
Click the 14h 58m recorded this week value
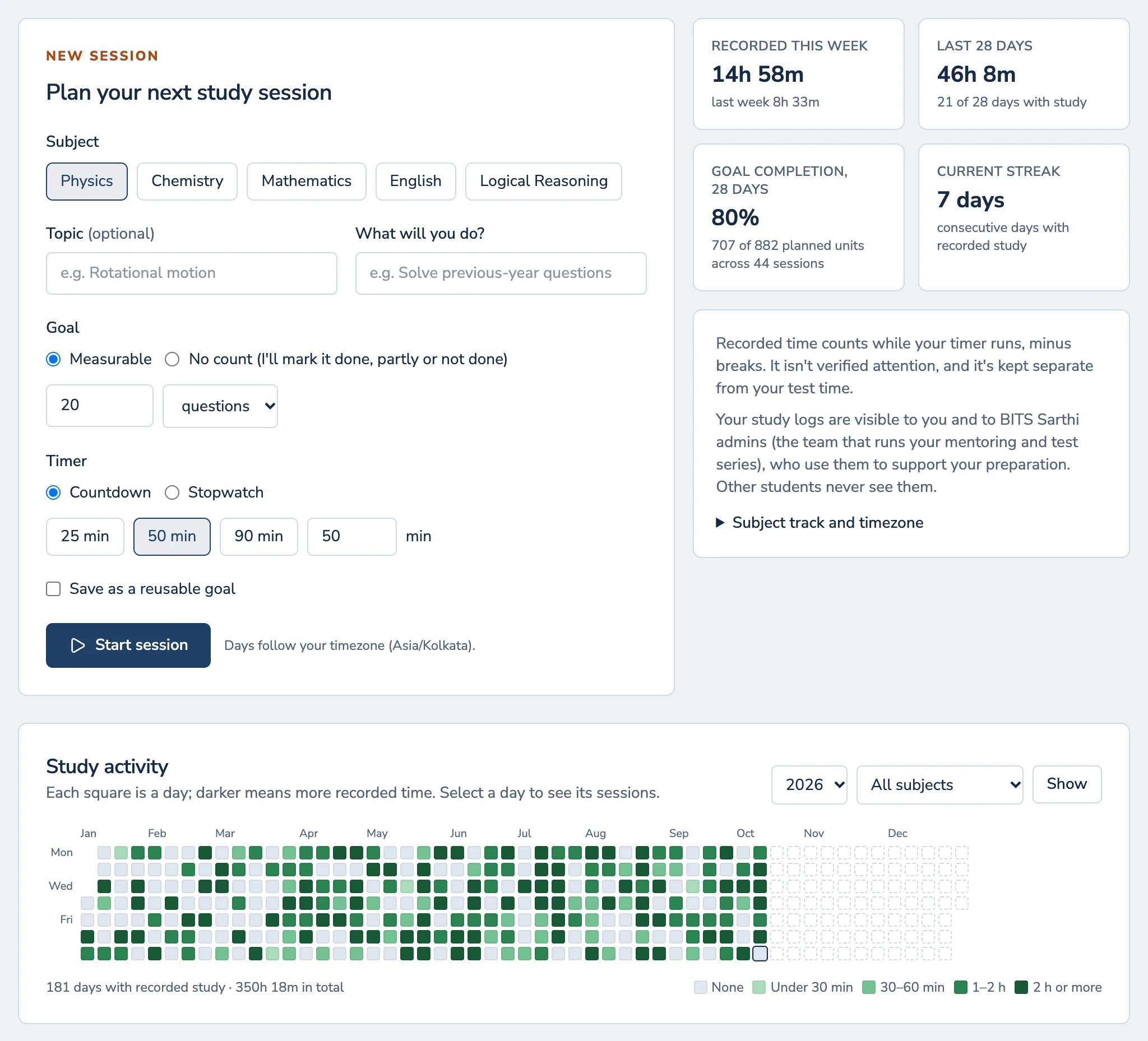(x=757, y=75)
